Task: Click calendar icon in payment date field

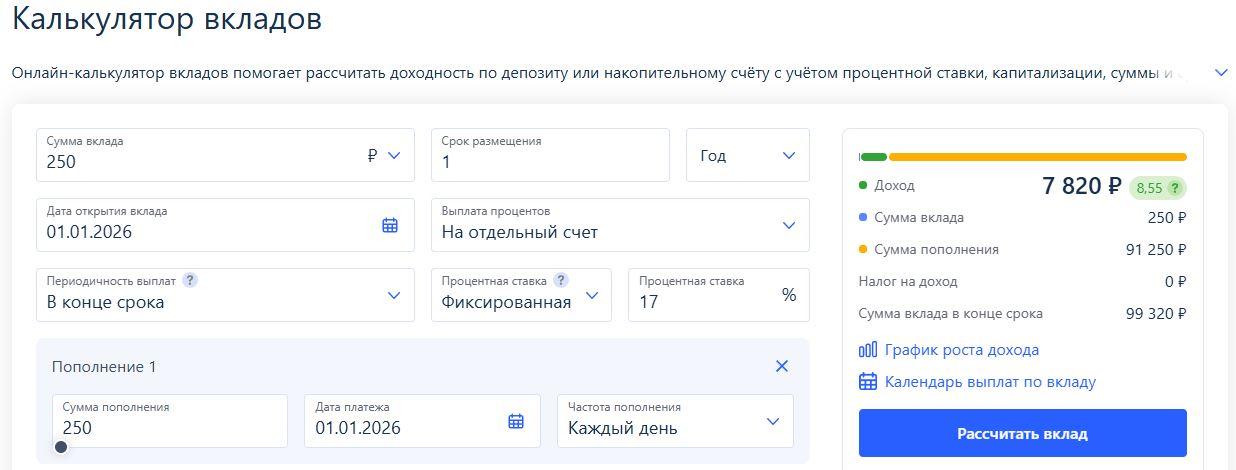Action: 516,421
